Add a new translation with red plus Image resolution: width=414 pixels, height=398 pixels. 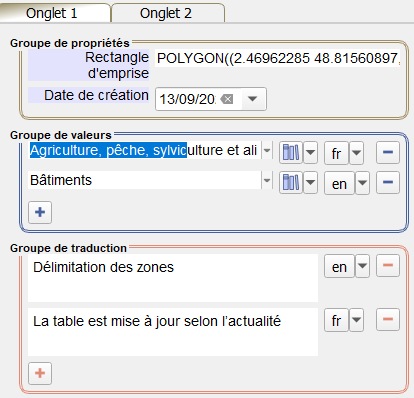tap(40, 373)
